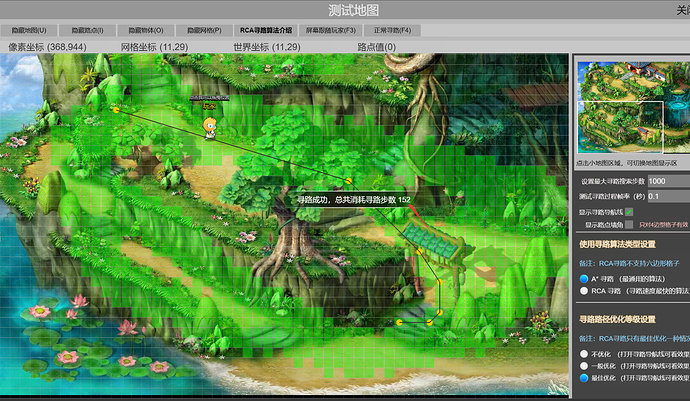Toggle the 显示寻路导航线 checkbox
Image resolution: width=690 pixels, height=401 pixels.
point(629,212)
